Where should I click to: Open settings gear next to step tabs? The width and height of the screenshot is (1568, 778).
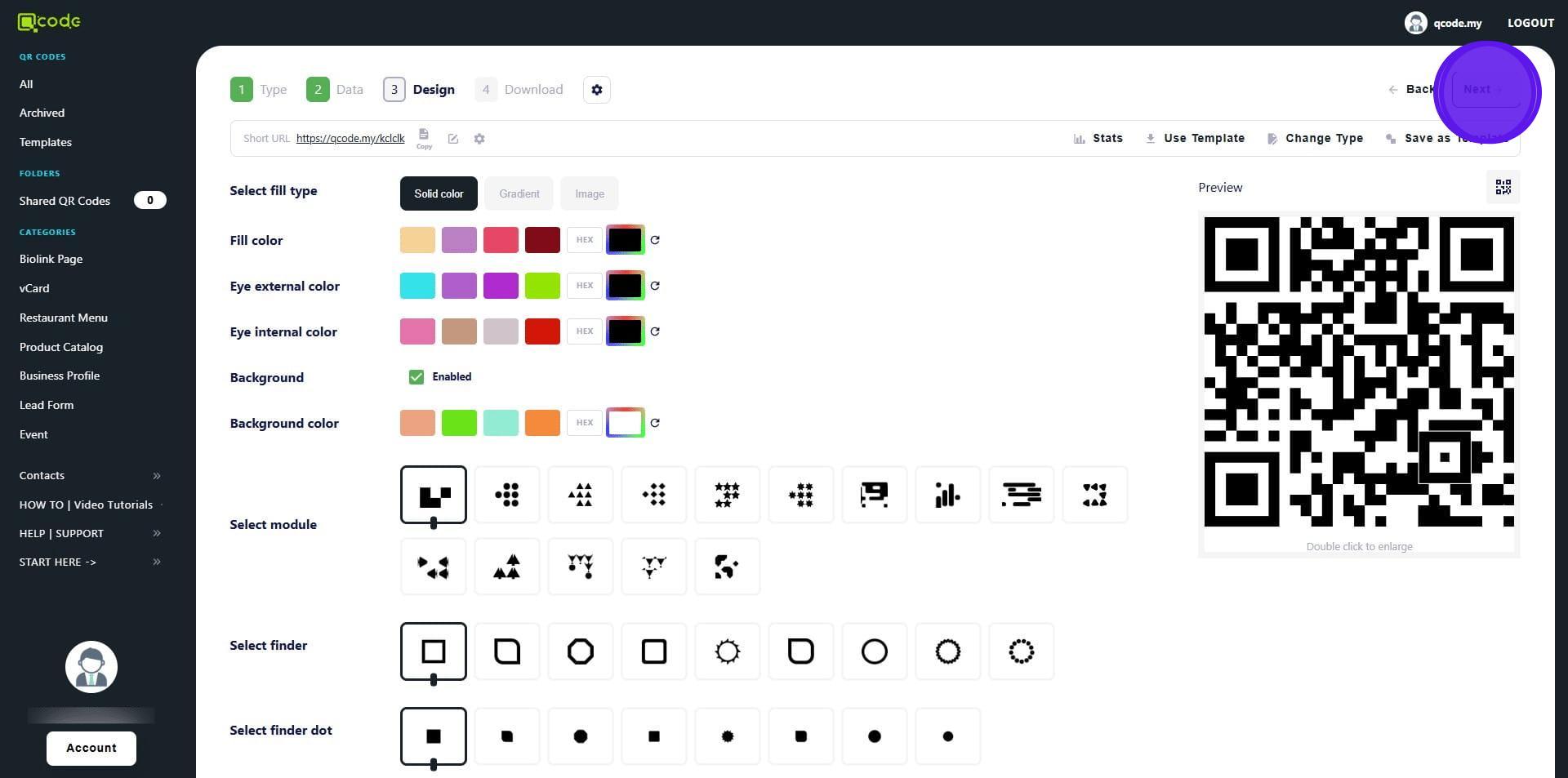click(x=597, y=90)
